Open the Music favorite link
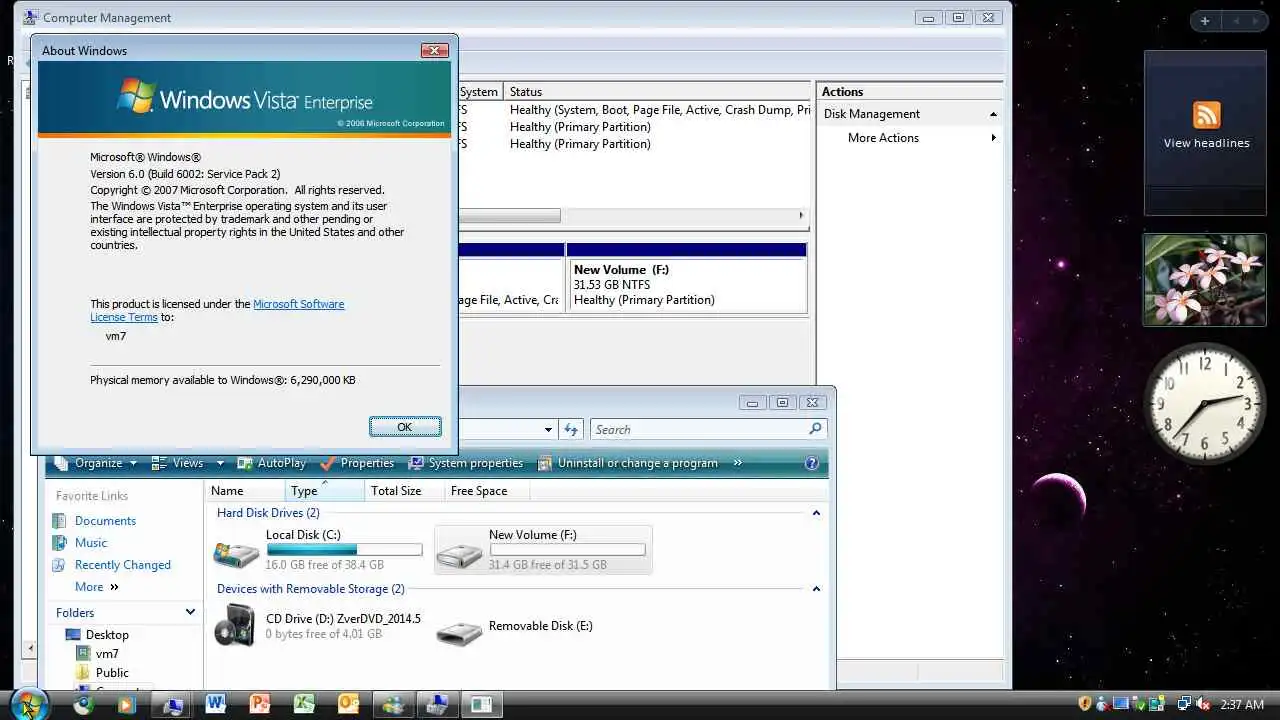The height and width of the screenshot is (720, 1280). (x=91, y=543)
